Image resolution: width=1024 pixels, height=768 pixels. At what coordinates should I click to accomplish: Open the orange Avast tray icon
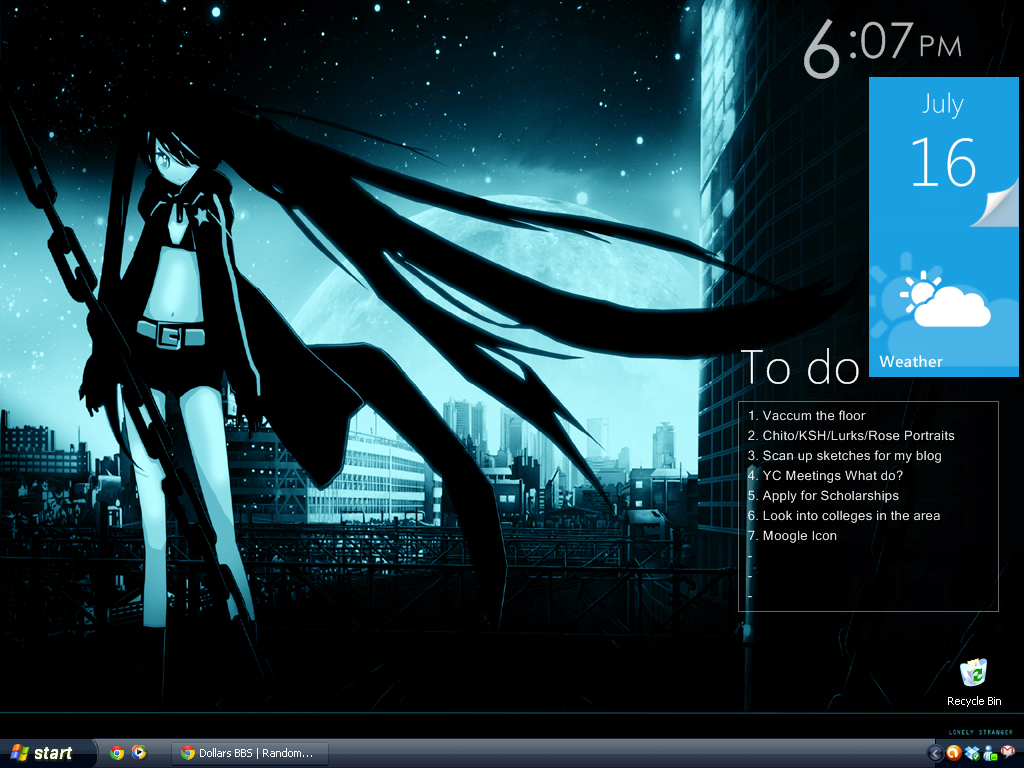953,754
